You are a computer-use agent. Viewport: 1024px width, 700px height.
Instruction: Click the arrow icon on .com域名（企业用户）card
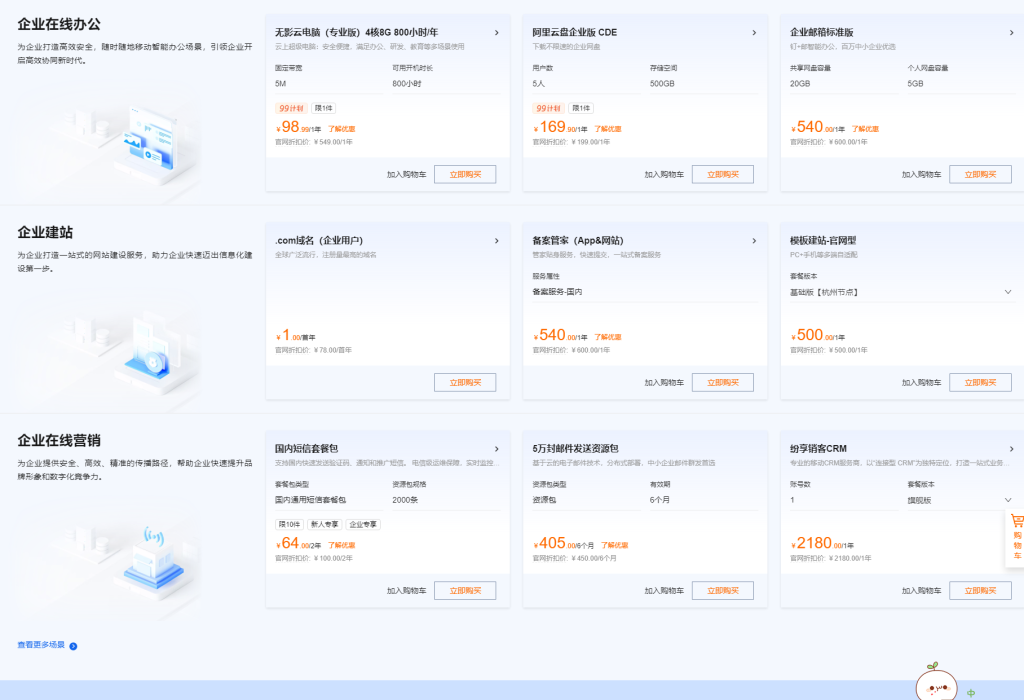pos(497,240)
